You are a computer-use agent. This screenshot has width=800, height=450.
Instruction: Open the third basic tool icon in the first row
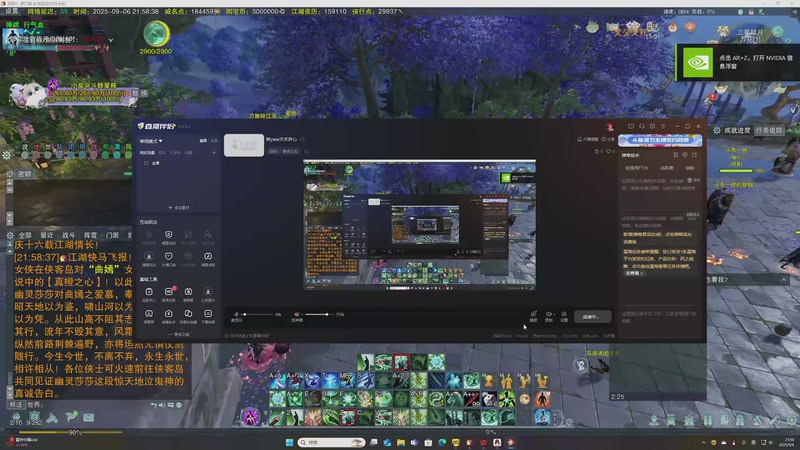pyautogui.click(x=188, y=294)
